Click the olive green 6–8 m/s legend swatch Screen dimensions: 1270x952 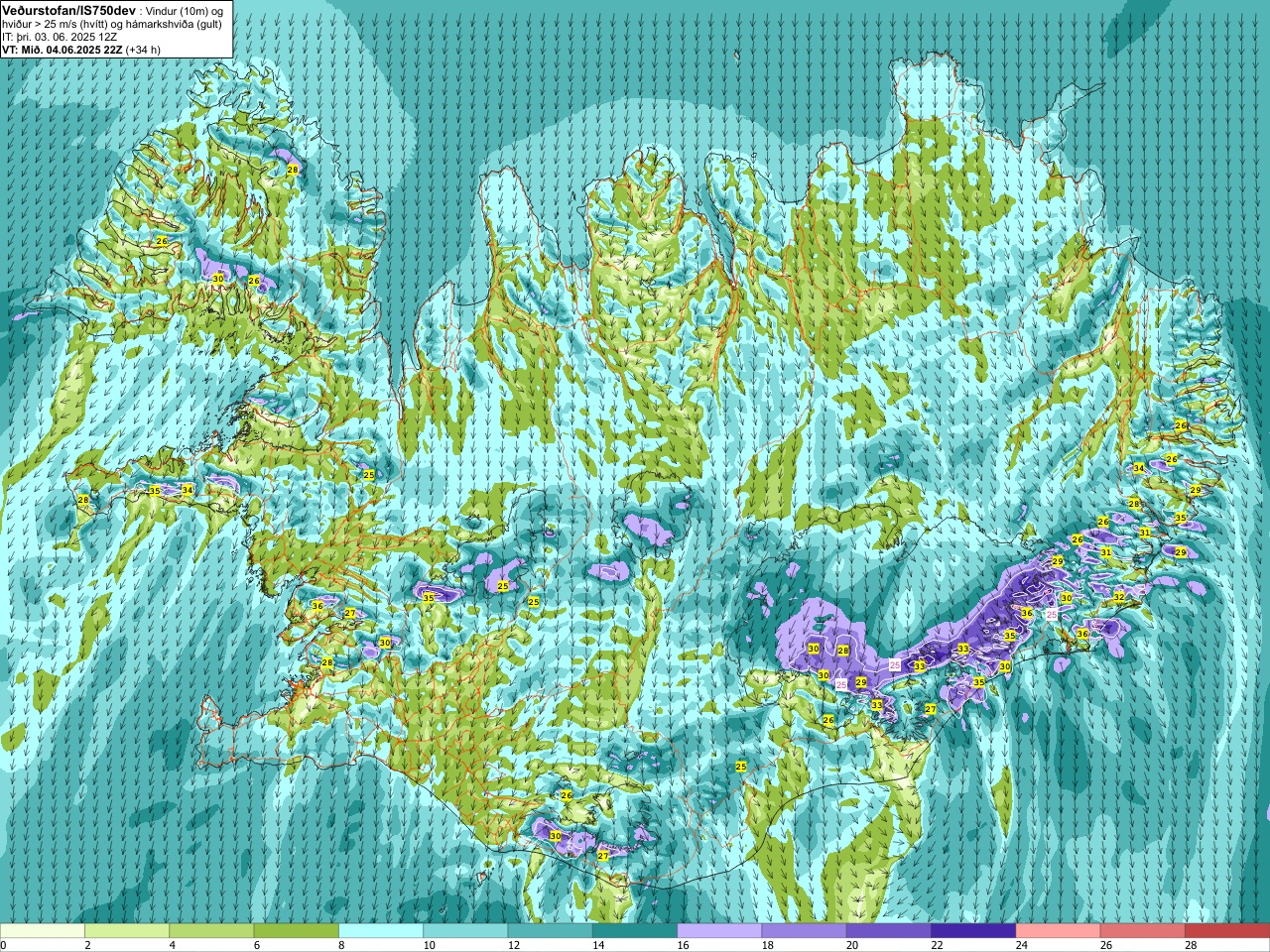point(297,931)
